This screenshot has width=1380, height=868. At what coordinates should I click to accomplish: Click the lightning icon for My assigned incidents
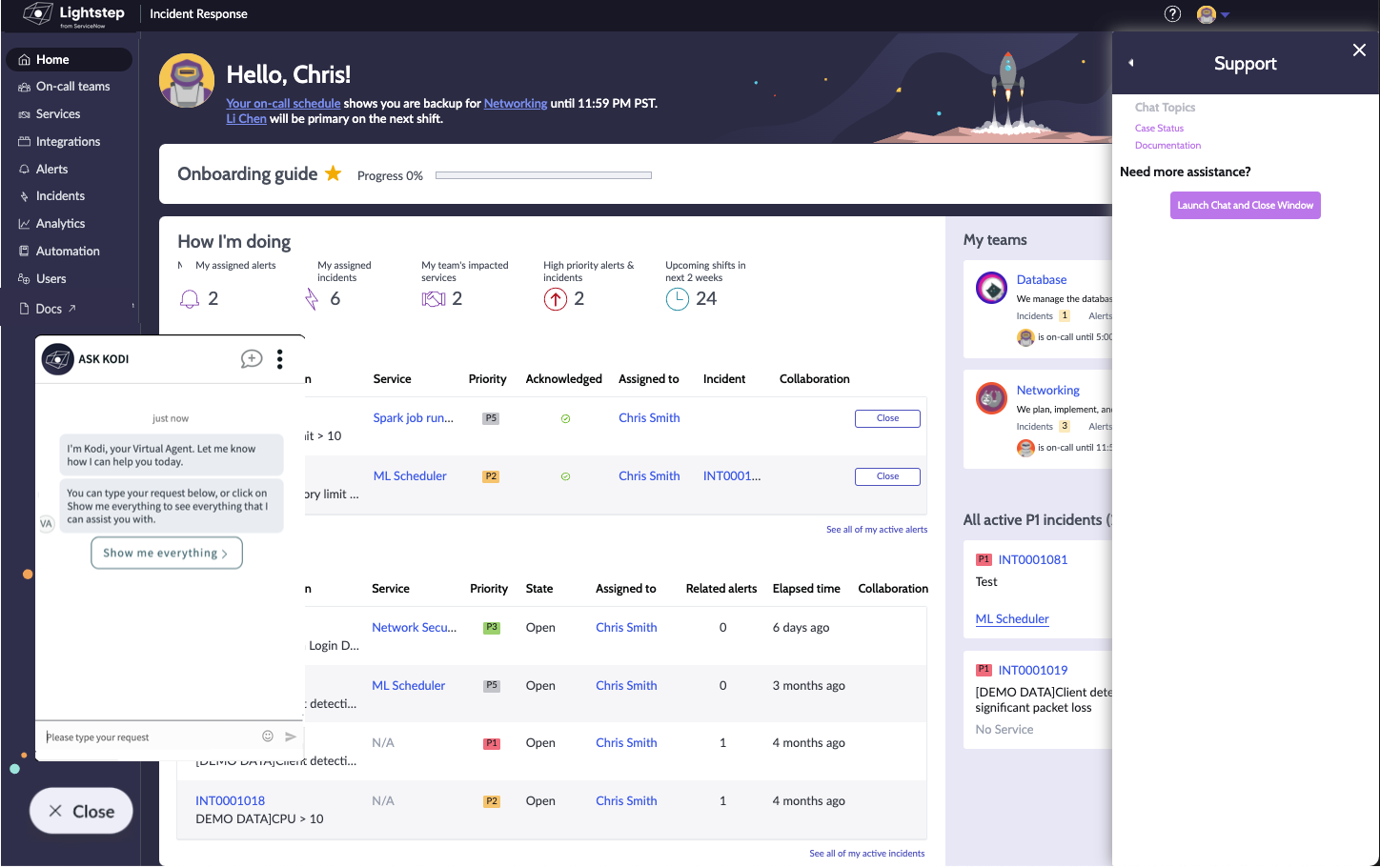point(312,299)
